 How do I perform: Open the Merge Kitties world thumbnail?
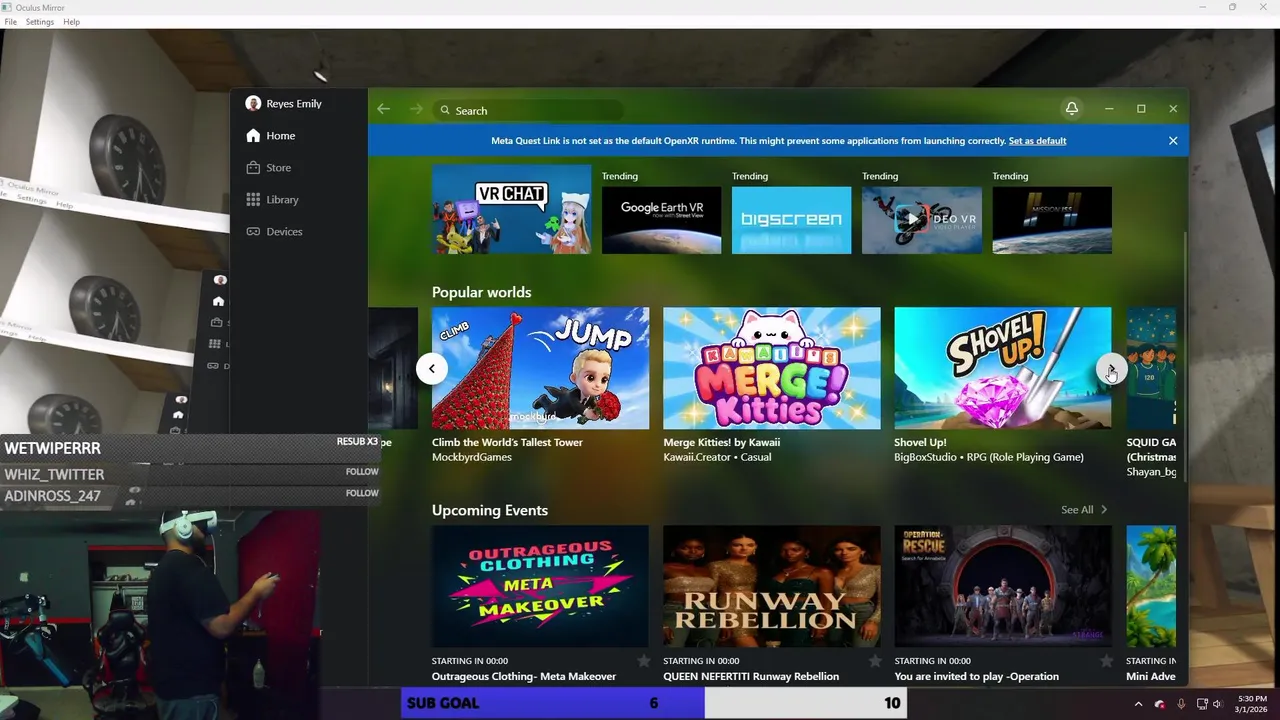772,368
